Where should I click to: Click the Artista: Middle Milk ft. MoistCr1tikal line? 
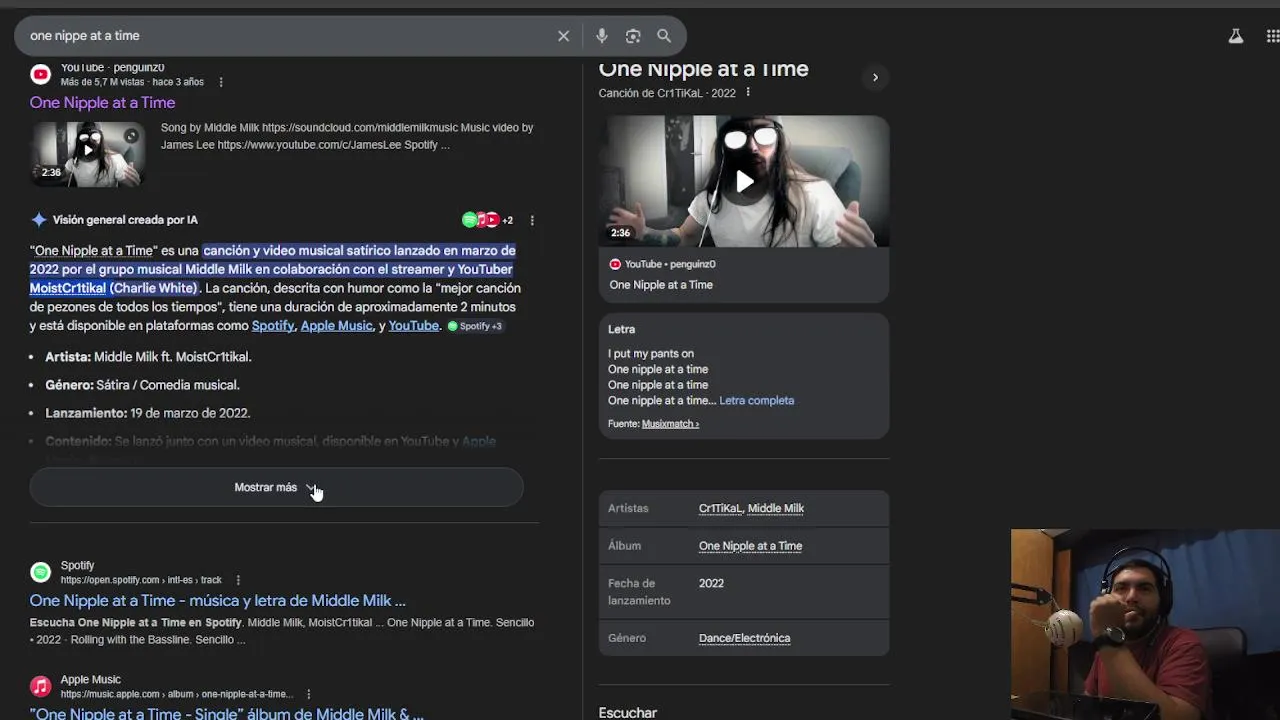tap(148, 357)
